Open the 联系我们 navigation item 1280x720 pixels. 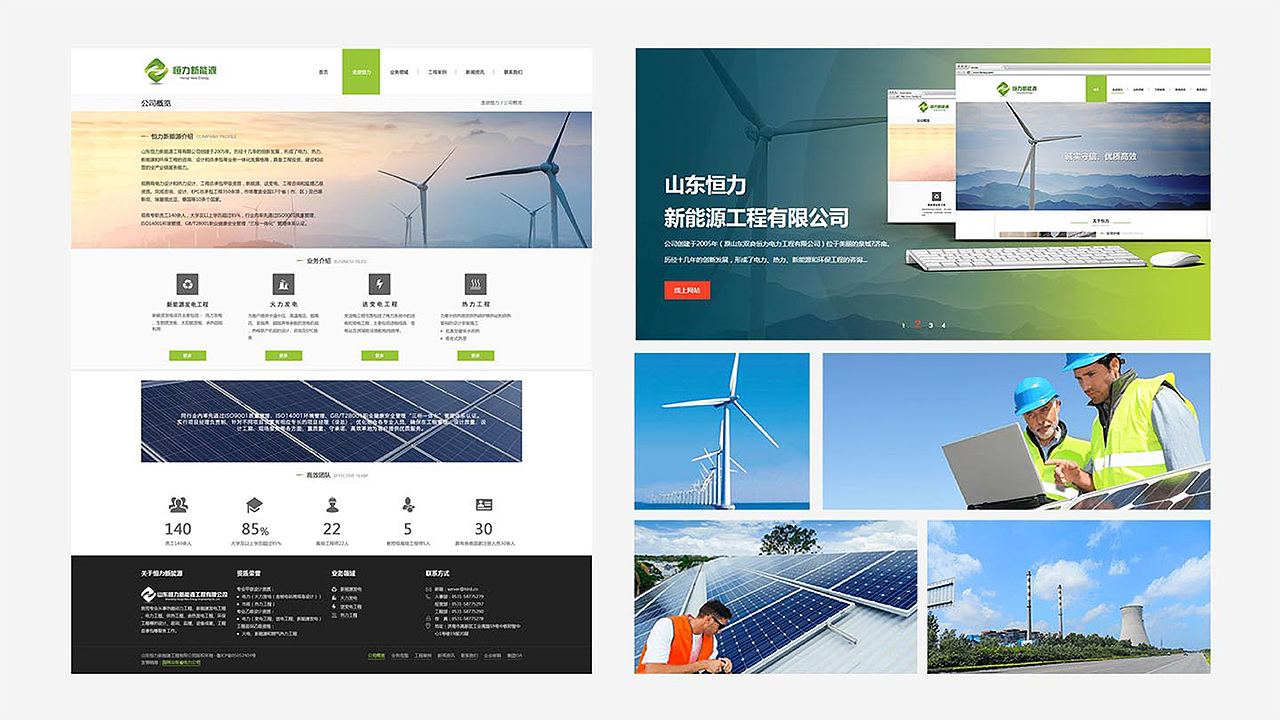tap(513, 72)
